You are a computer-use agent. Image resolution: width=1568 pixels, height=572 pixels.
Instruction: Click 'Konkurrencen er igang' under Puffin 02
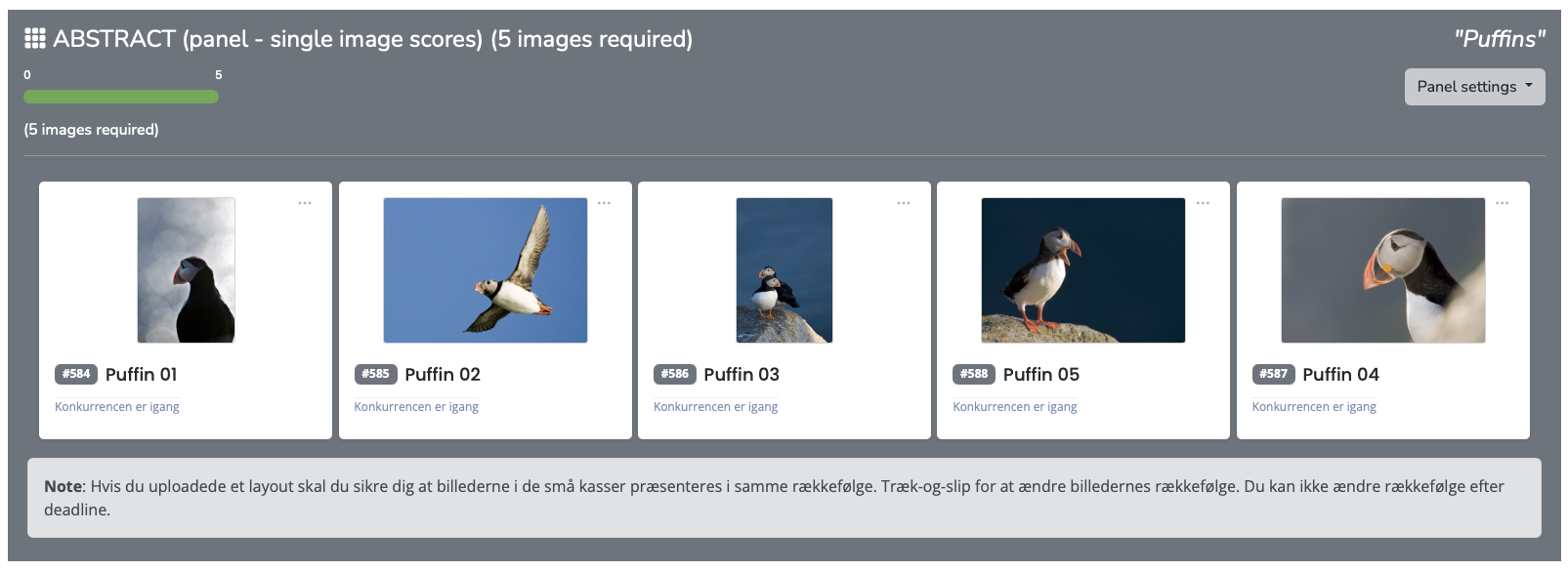pyautogui.click(x=416, y=407)
